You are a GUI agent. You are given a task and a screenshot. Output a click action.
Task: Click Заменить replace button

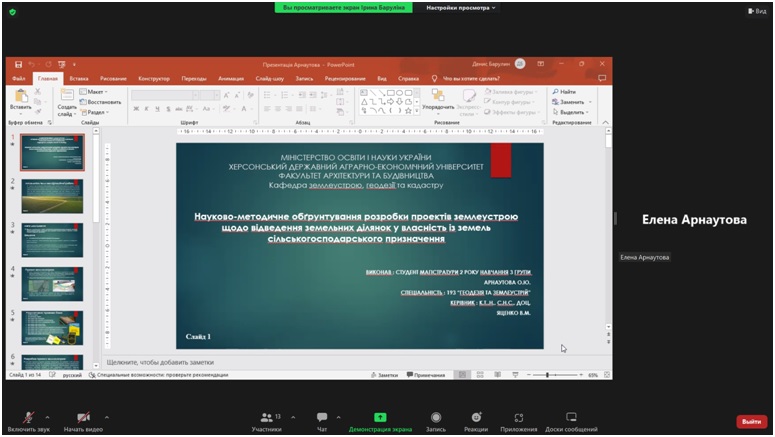(x=572, y=102)
